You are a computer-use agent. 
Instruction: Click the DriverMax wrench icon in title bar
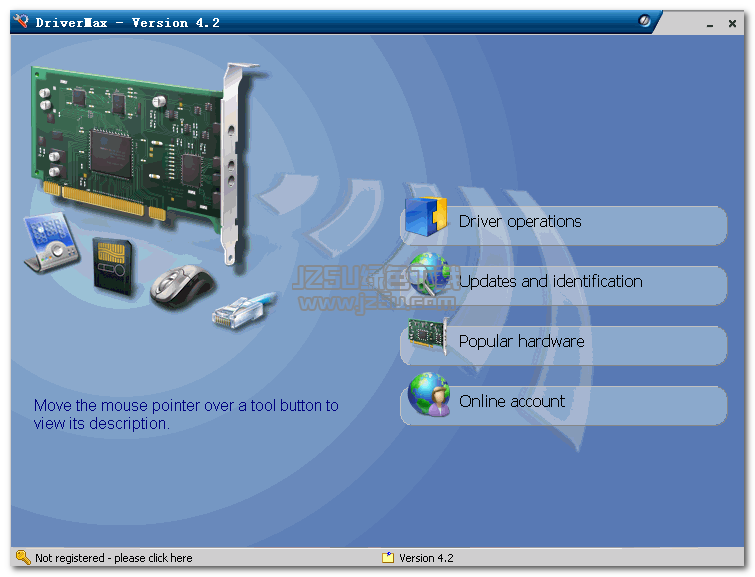tap(21, 21)
